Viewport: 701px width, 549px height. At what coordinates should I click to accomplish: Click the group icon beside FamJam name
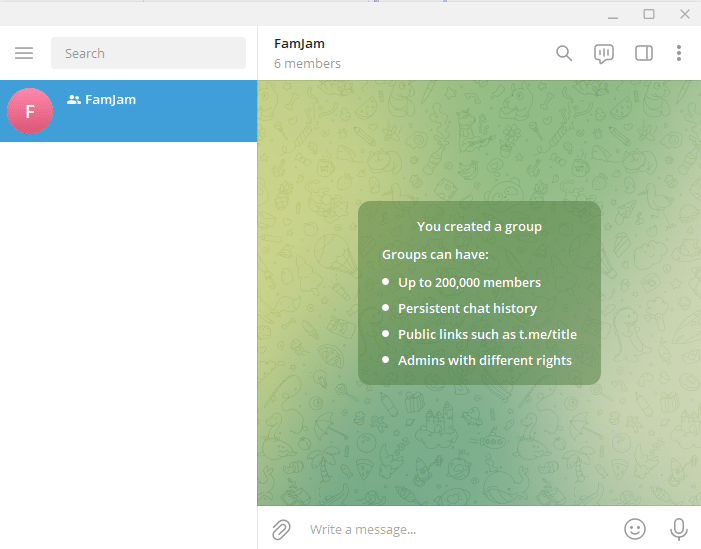click(74, 100)
